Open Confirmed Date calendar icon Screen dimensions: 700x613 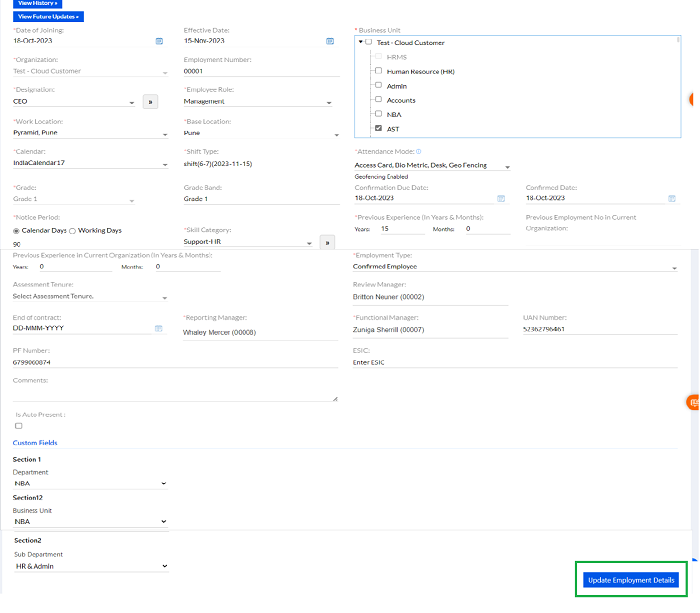click(x=672, y=198)
